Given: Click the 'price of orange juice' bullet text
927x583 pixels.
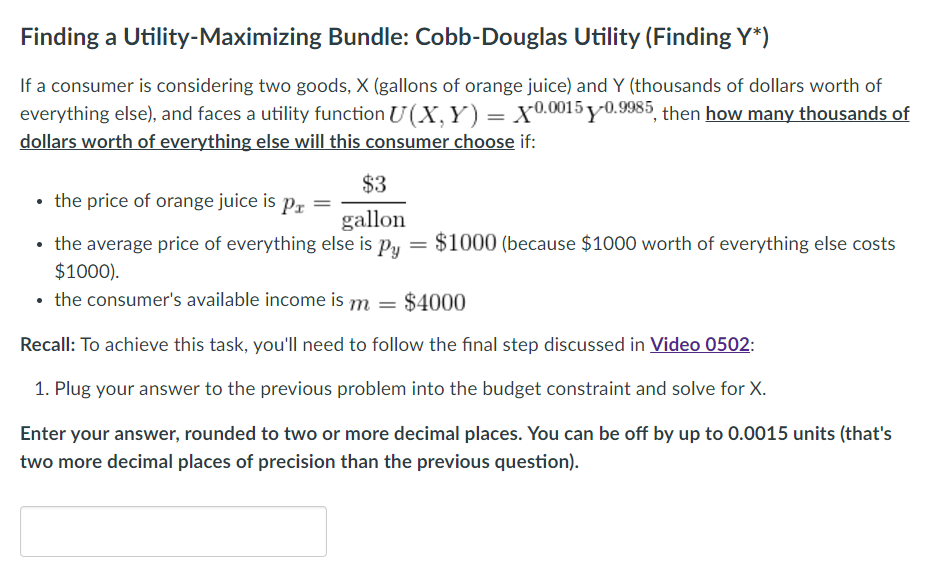Looking at the screenshot, I should tap(165, 201).
